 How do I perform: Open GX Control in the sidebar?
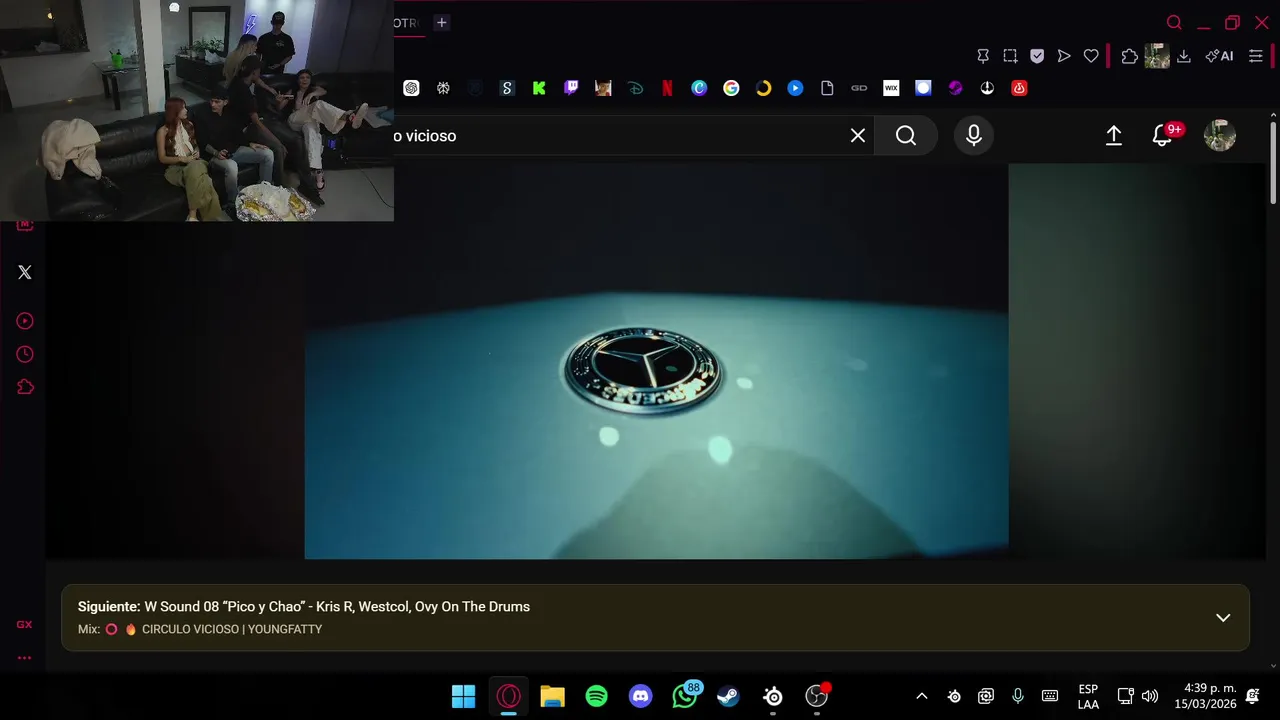coord(24,624)
